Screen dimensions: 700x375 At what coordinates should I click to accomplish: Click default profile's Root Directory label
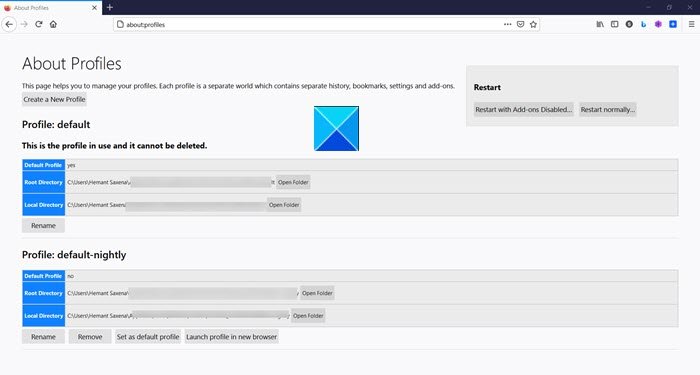coord(43,182)
